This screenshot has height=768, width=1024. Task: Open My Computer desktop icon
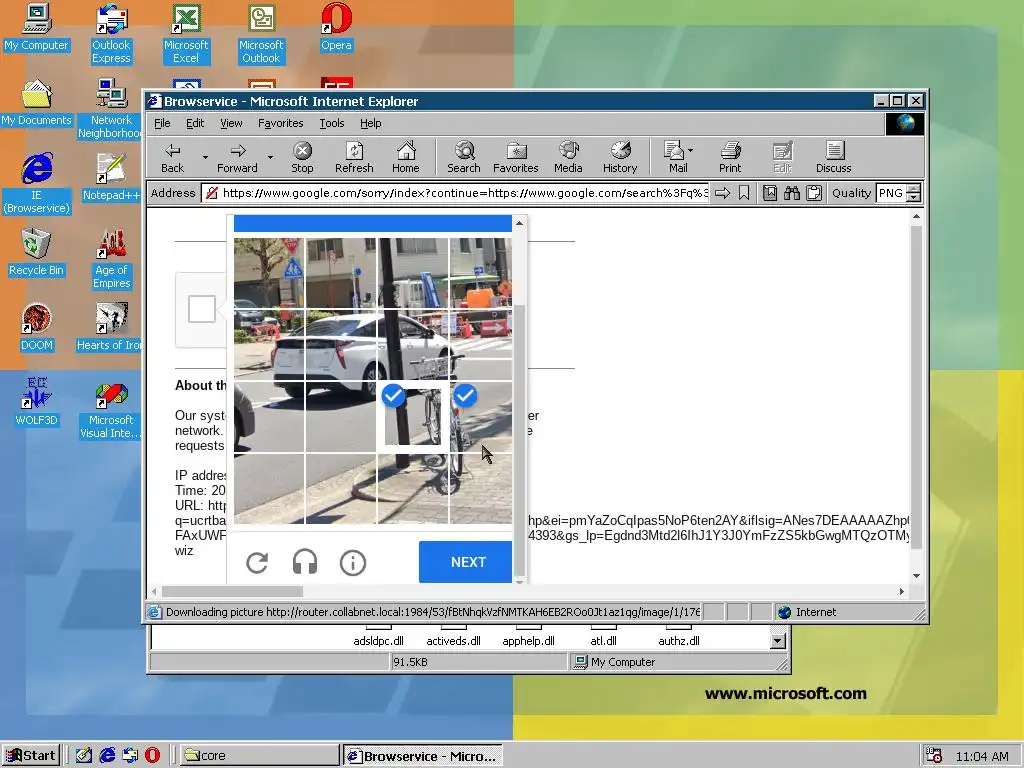click(37, 27)
